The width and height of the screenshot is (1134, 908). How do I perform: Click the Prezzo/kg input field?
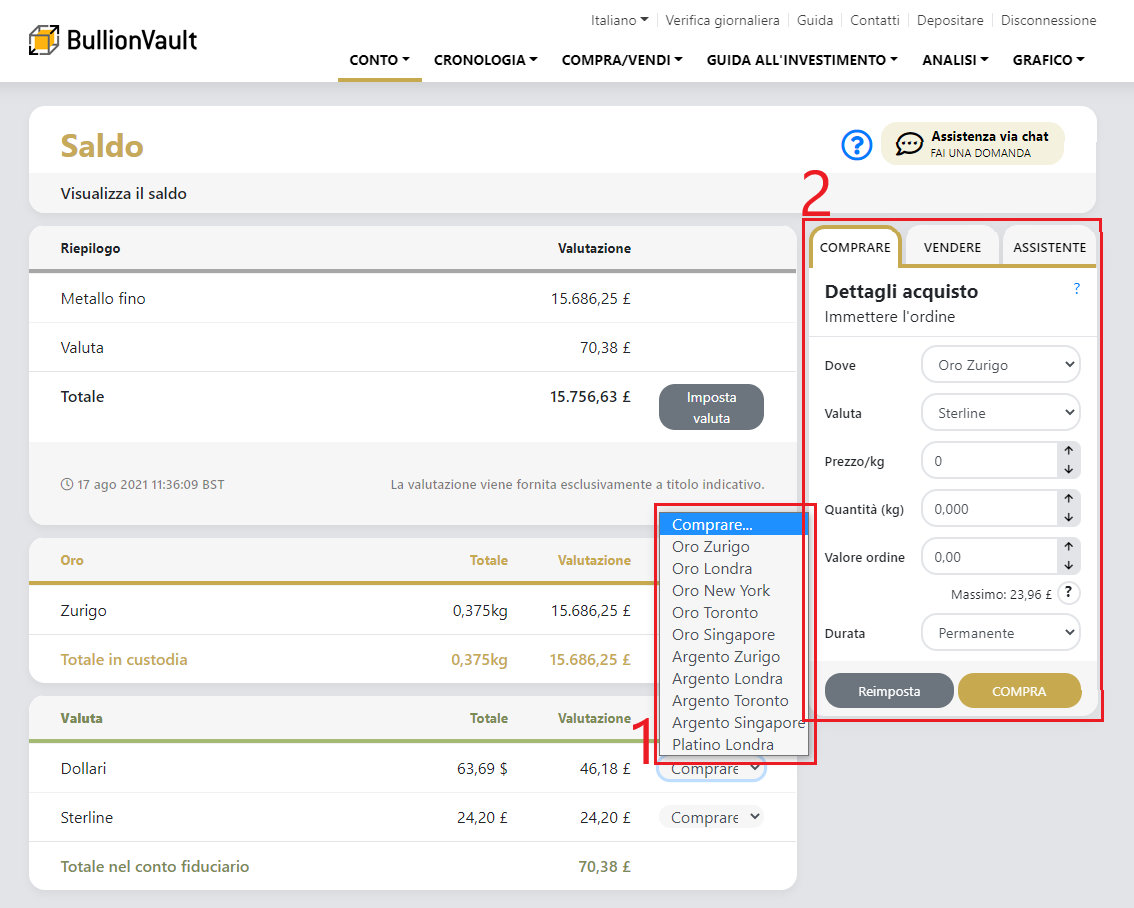[988, 461]
